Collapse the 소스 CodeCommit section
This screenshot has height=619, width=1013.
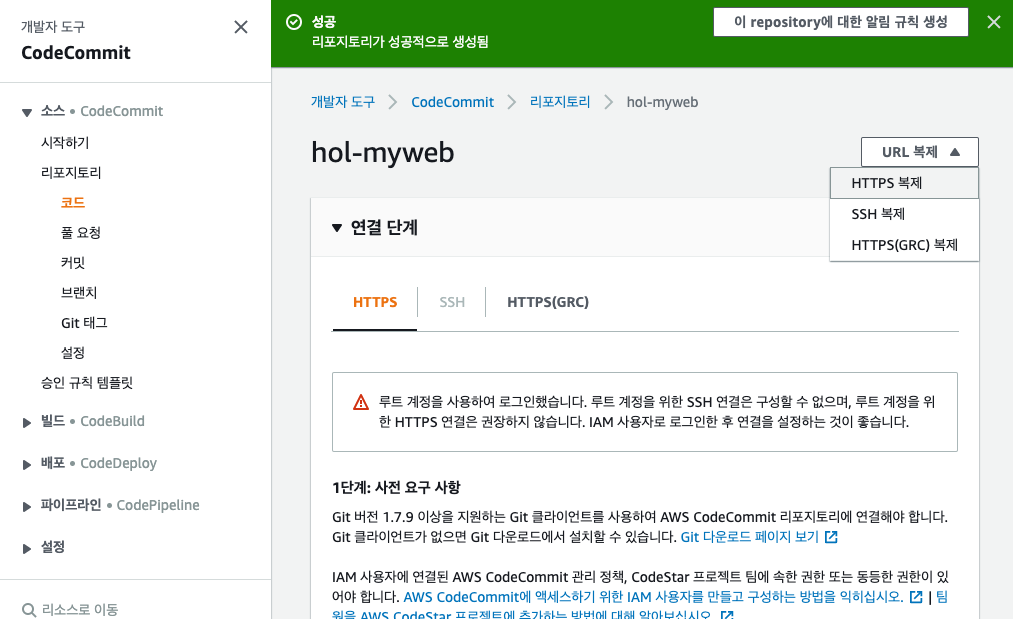coord(26,112)
